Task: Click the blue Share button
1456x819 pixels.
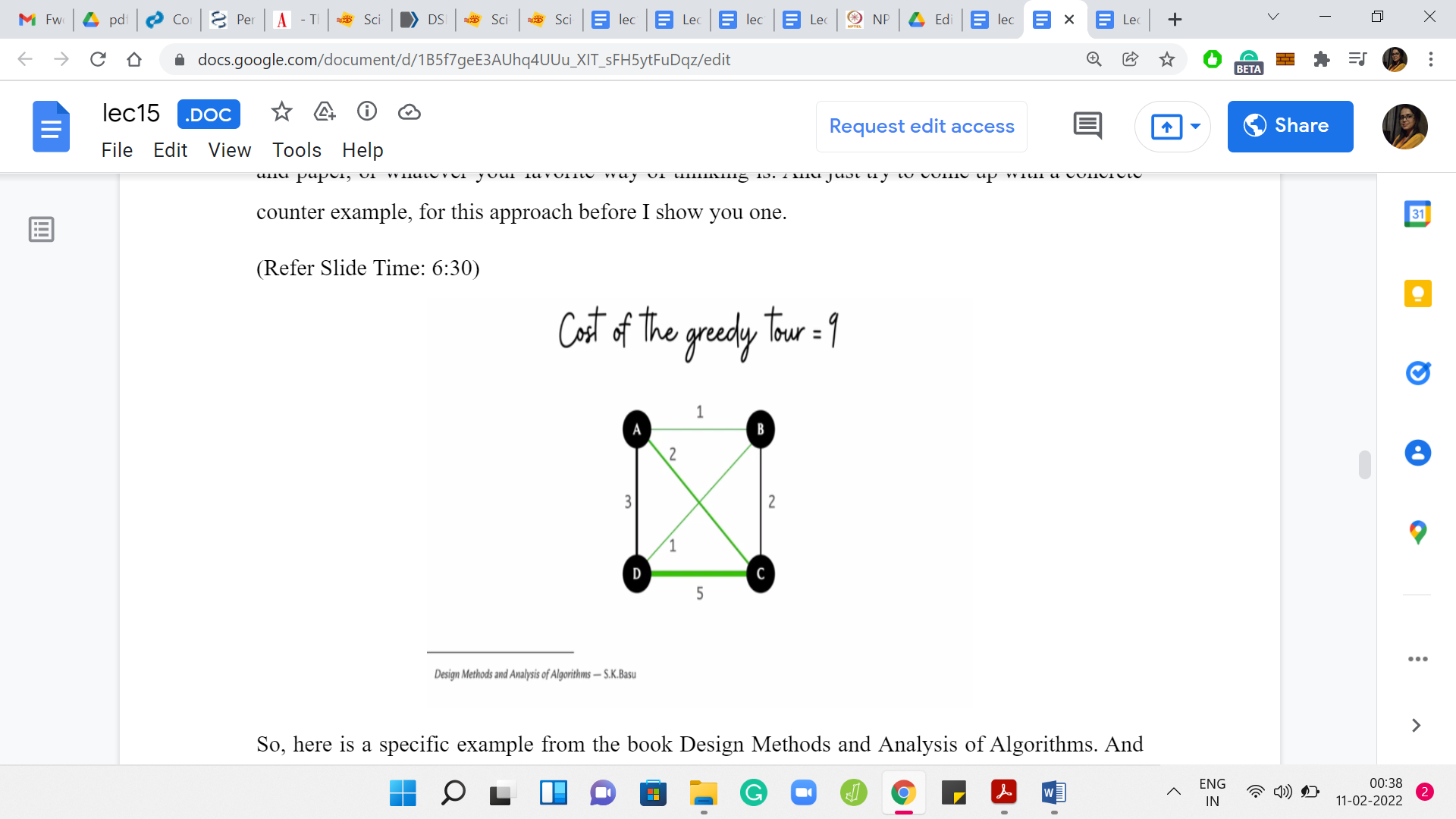Action: [x=1290, y=126]
